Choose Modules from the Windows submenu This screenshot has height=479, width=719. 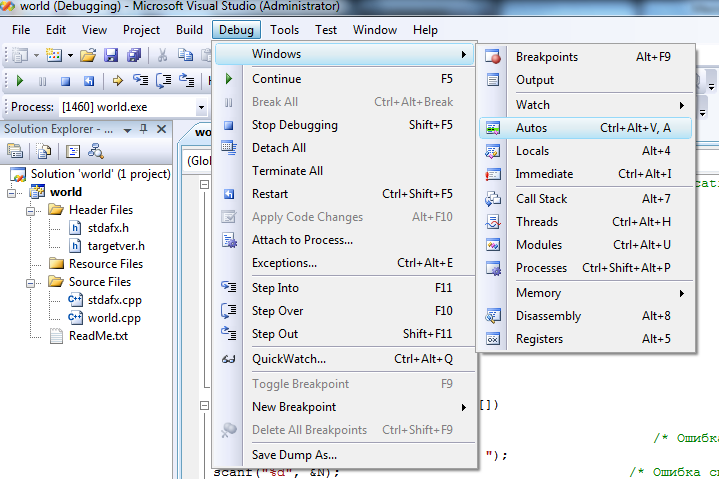coord(585,245)
